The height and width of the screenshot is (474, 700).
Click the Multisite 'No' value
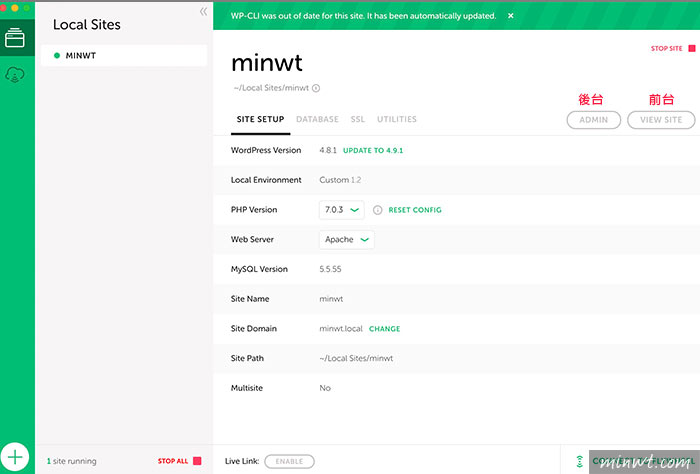(325, 388)
